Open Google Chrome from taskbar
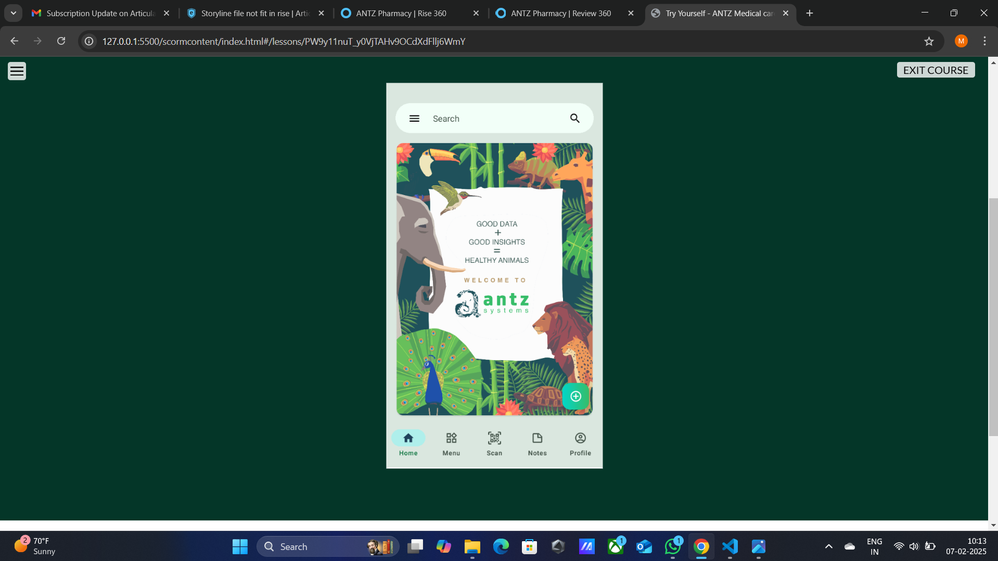This screenshot has width=998, height=561. (x=701, y=546)
